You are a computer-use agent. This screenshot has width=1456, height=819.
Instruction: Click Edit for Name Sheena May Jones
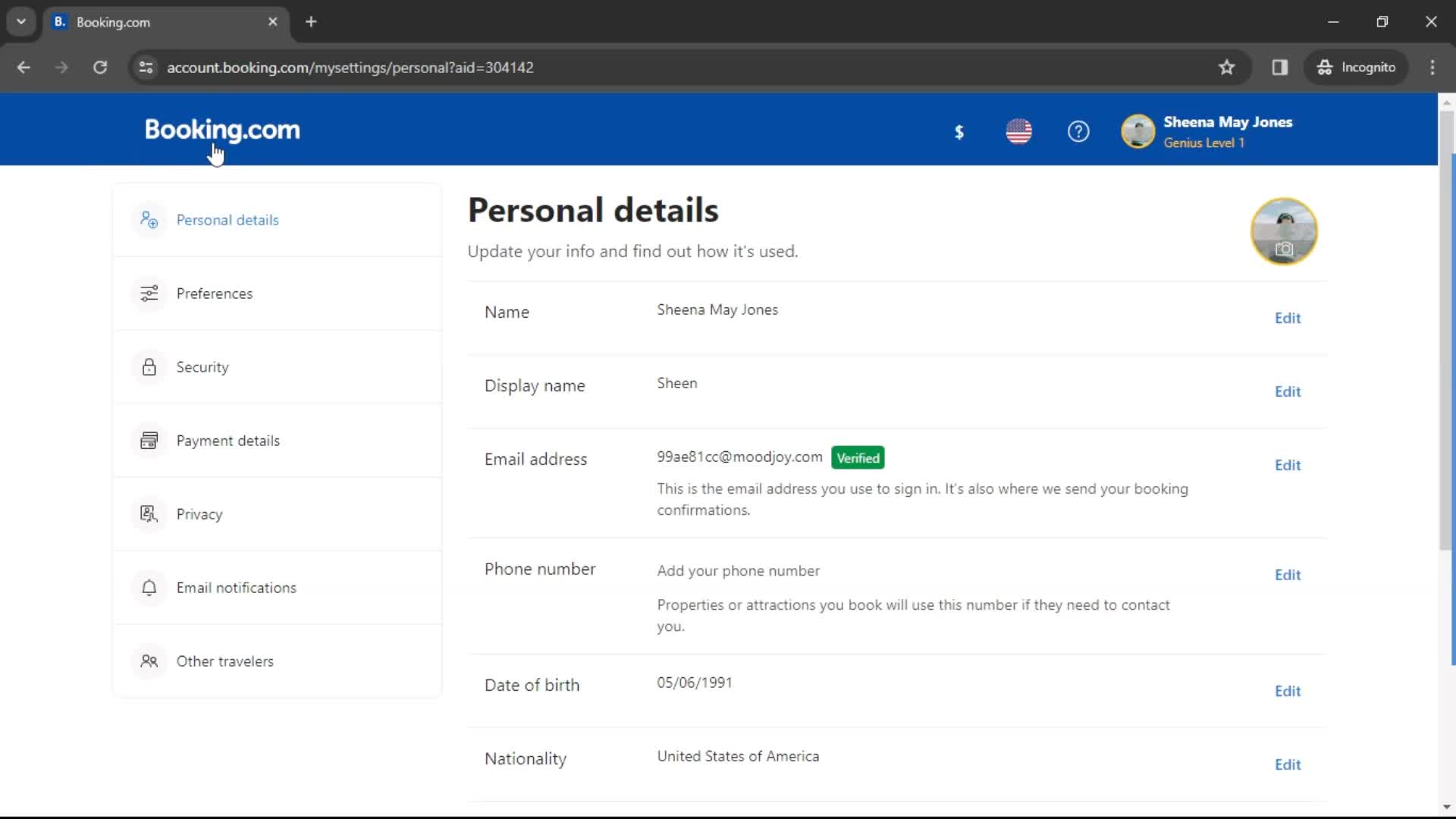(x=1288, y=318)
